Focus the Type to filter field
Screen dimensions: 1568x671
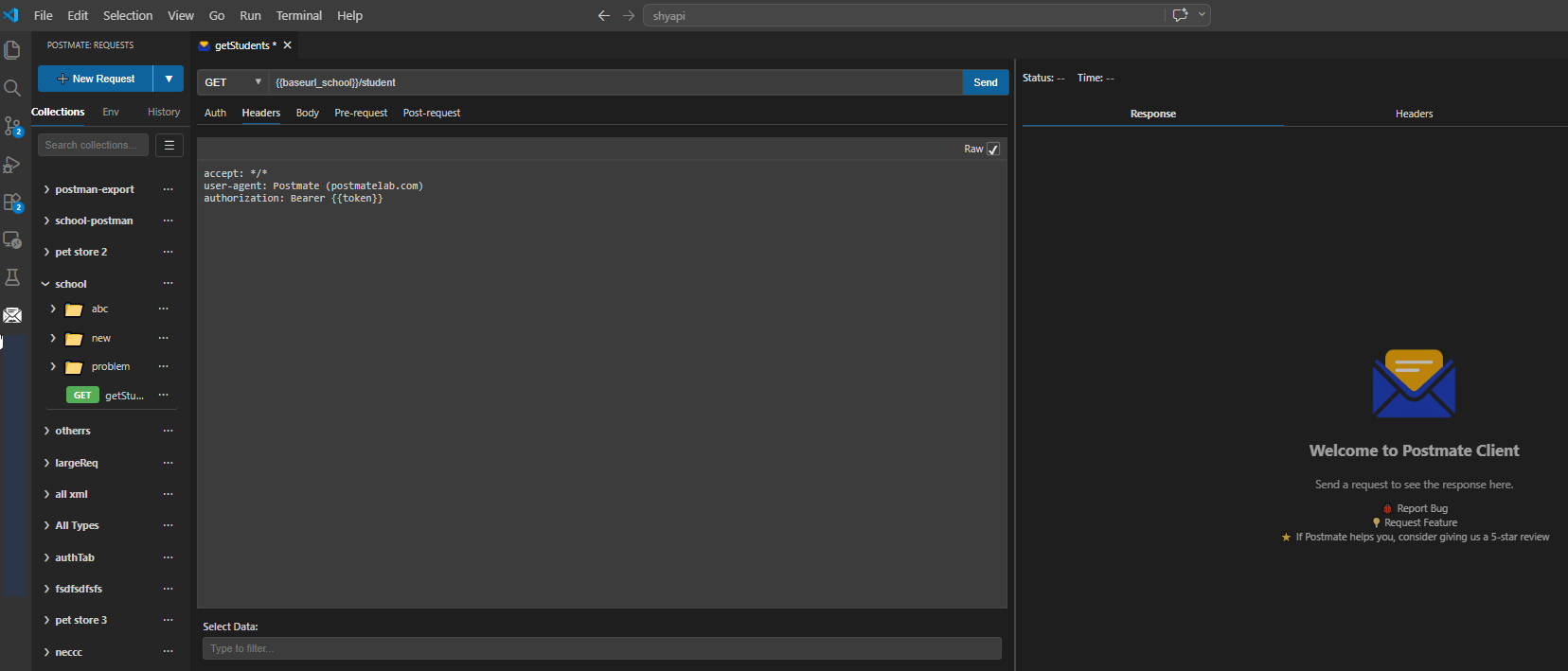point(602,648)
